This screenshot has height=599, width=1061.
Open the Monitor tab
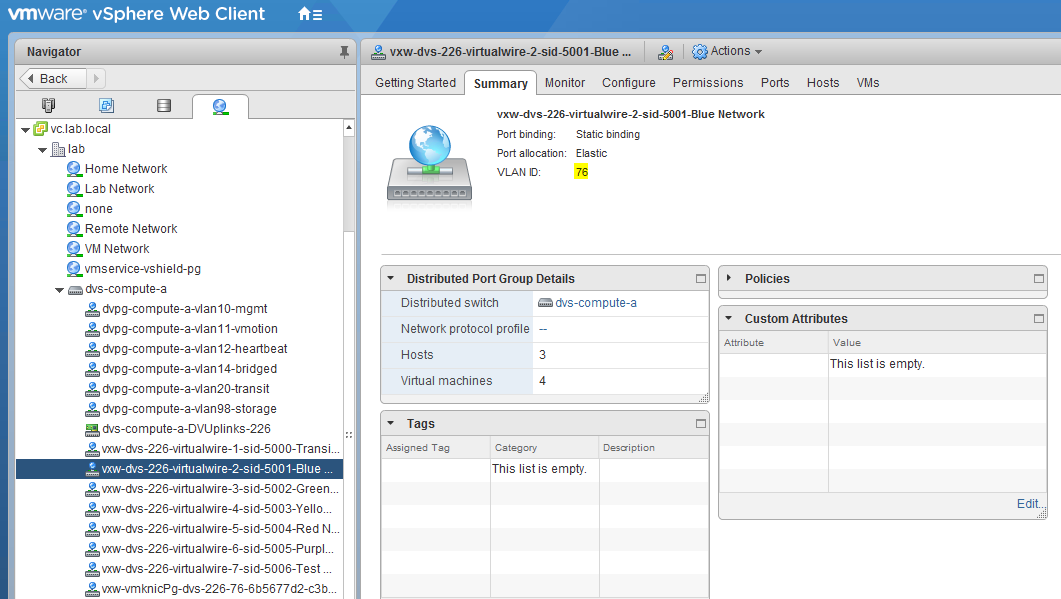click(x=565, y=83)
